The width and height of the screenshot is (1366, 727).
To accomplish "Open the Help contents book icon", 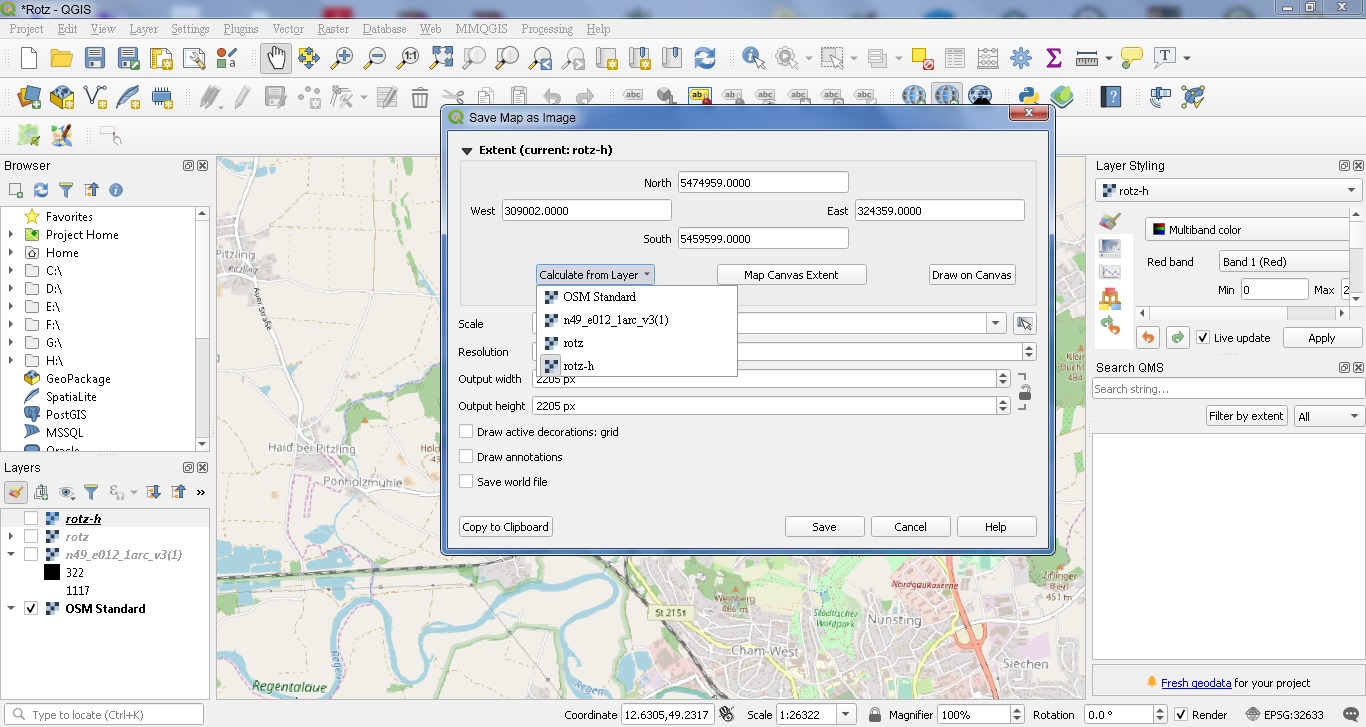I will click(x=1111, y=97).
